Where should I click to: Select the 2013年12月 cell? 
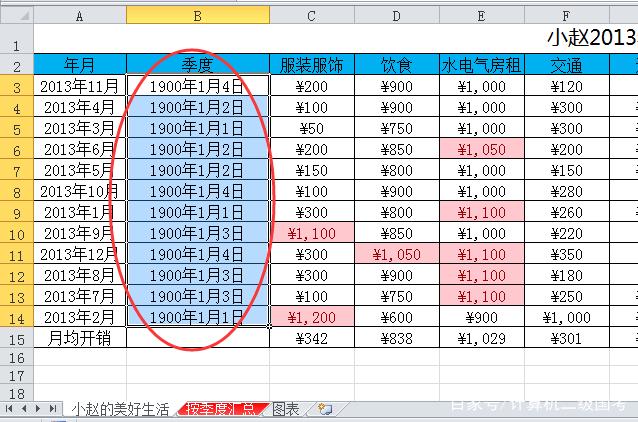[80, 254]
